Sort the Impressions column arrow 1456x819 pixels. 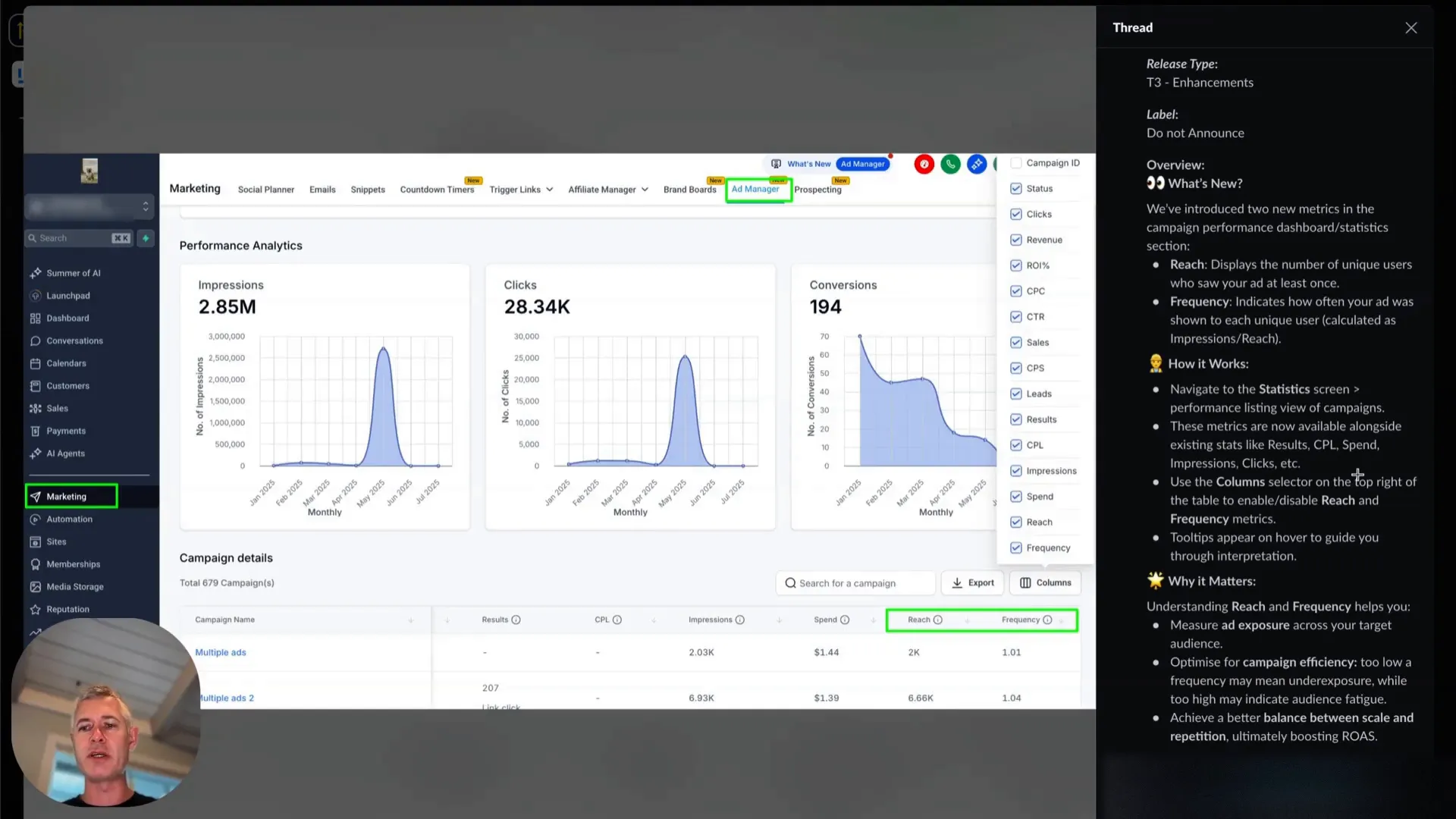pyautogui.click(x=779, y=620)
